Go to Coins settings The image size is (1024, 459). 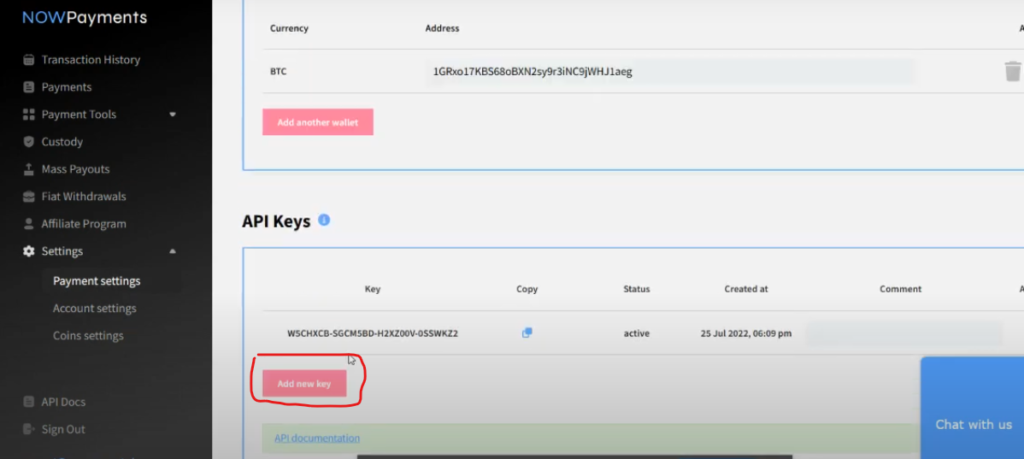pos(88,336)
